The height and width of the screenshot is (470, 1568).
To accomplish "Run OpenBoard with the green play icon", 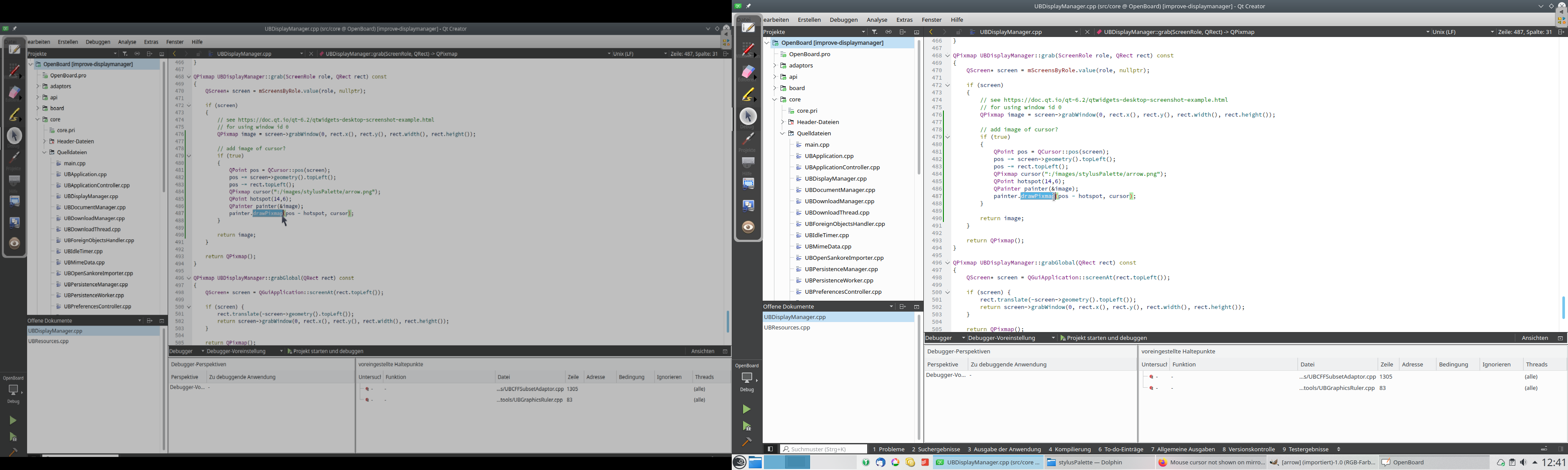I will coord(747,409).
